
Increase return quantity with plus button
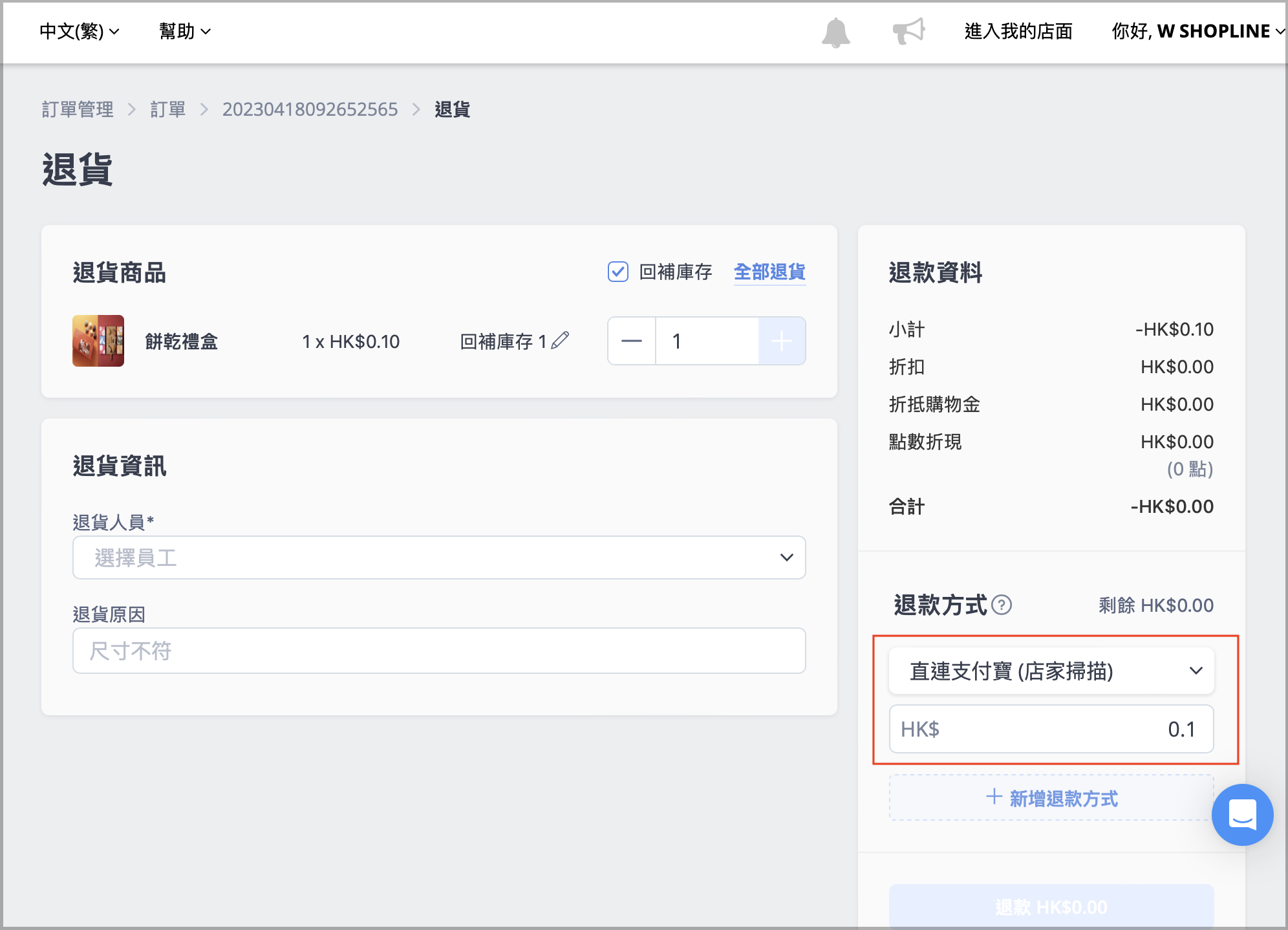782,341
